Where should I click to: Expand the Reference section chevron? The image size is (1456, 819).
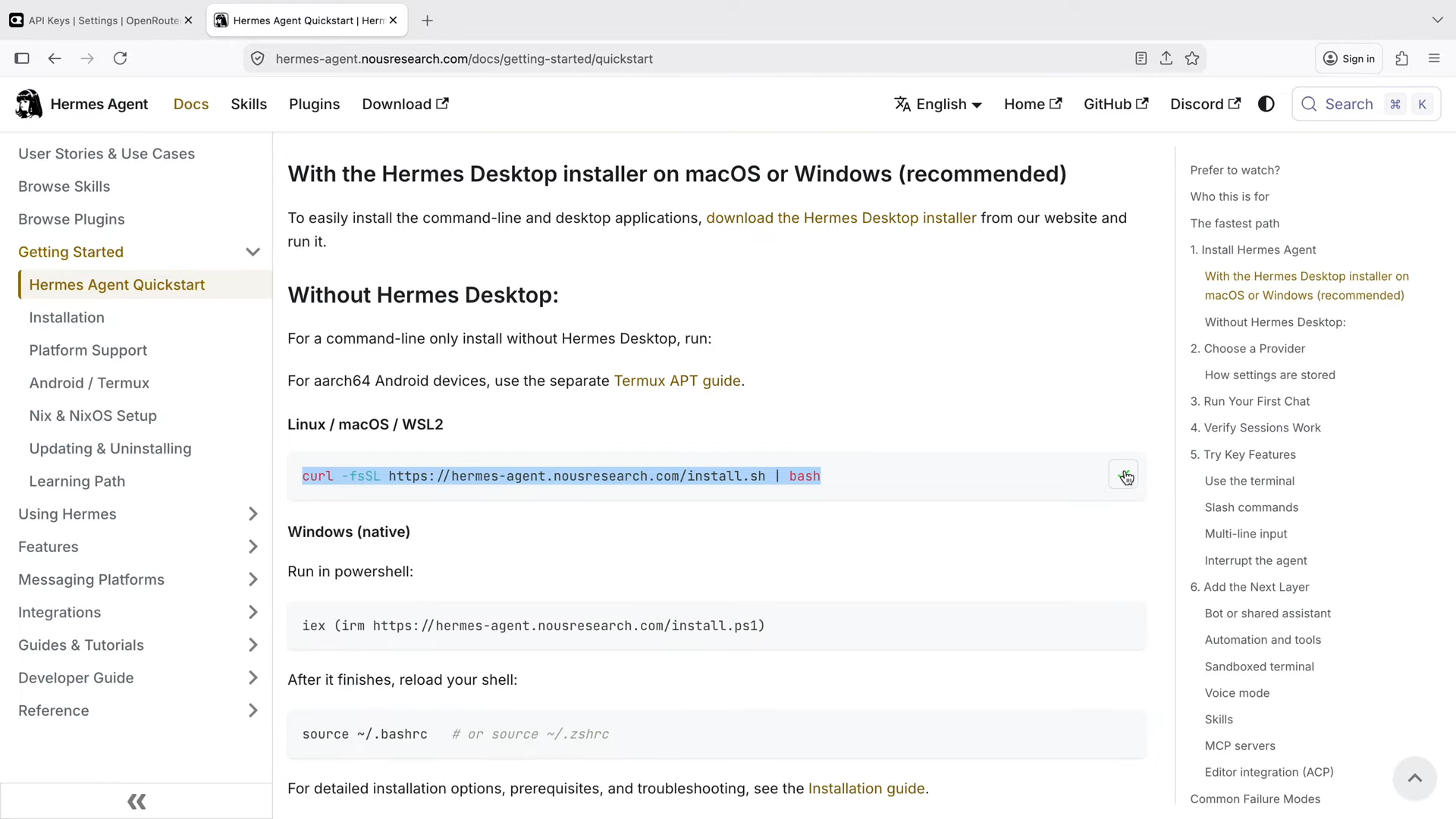253,711
